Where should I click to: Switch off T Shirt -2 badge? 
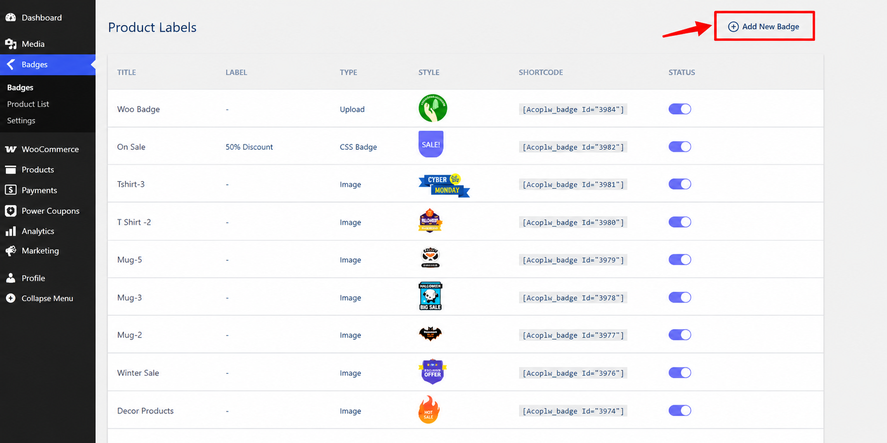[680, 222]
